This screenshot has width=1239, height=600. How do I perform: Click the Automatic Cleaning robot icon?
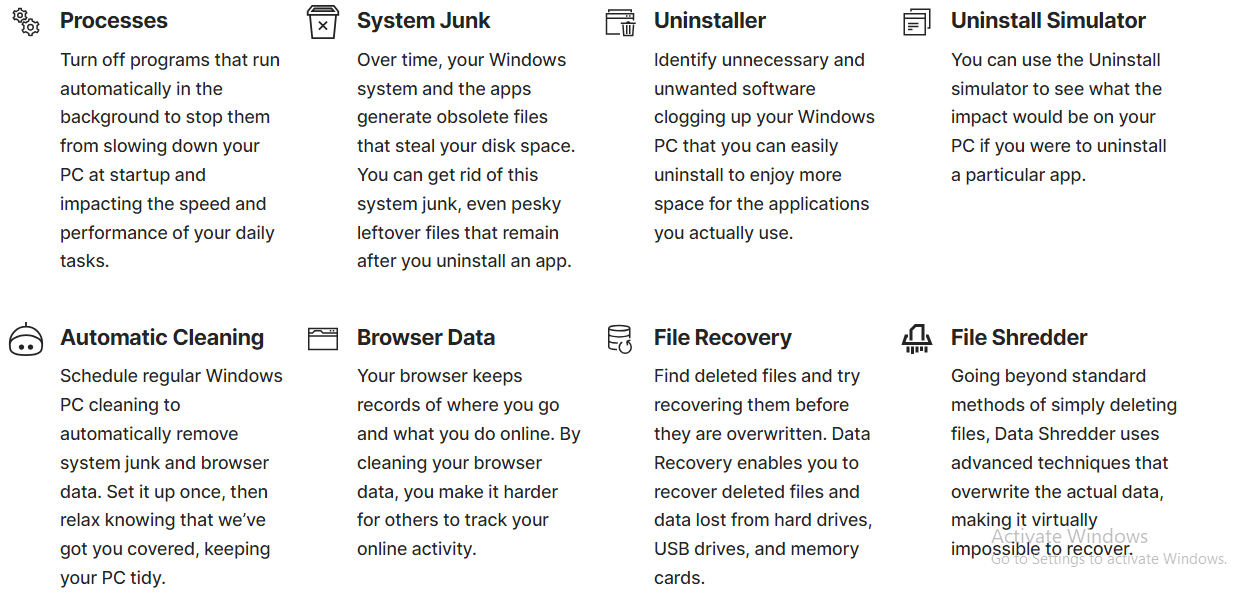(x=26, y=340)
